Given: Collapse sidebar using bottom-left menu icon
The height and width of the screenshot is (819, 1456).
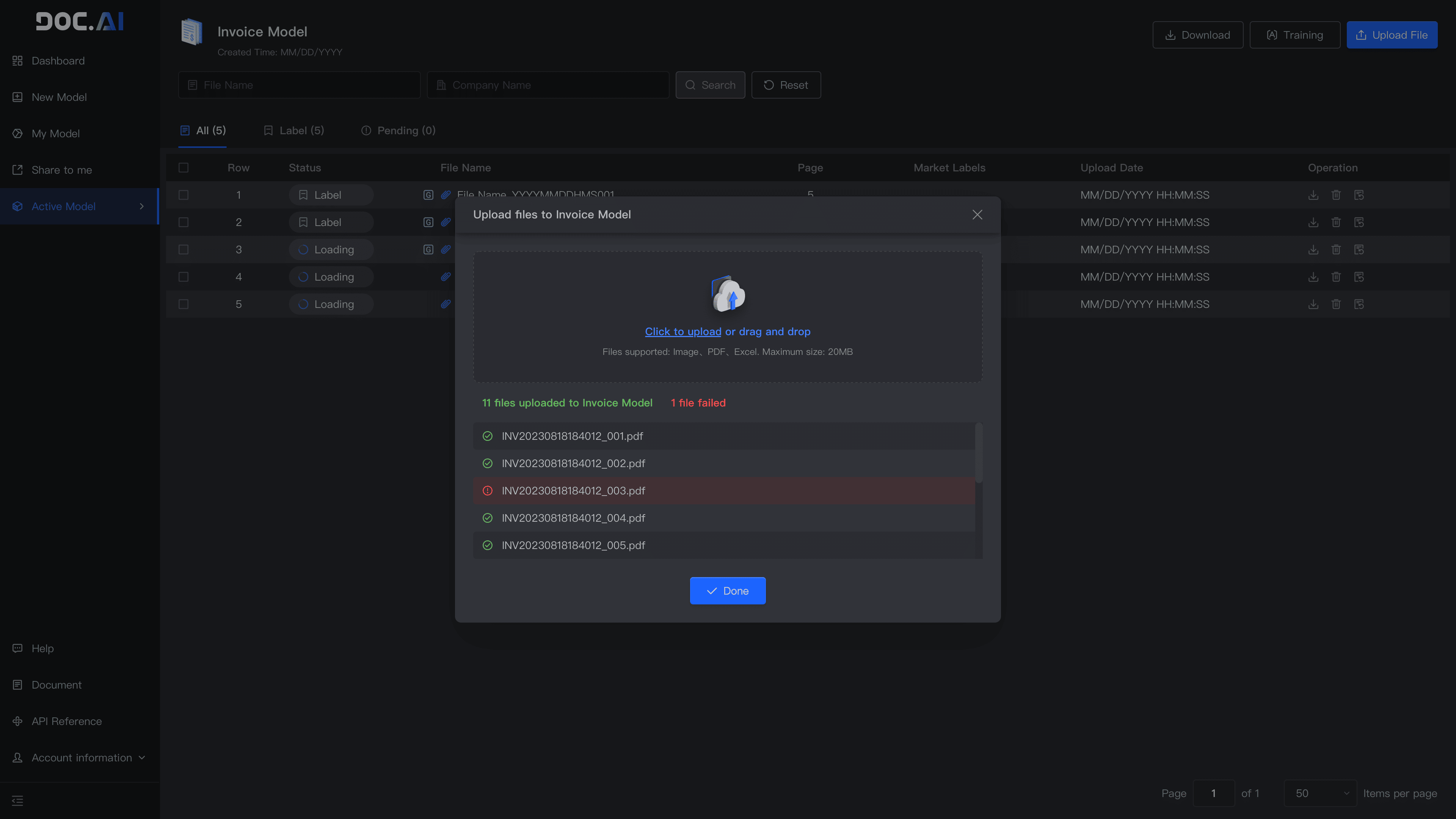Looking at the screenshot, I should tap(17, 800).
